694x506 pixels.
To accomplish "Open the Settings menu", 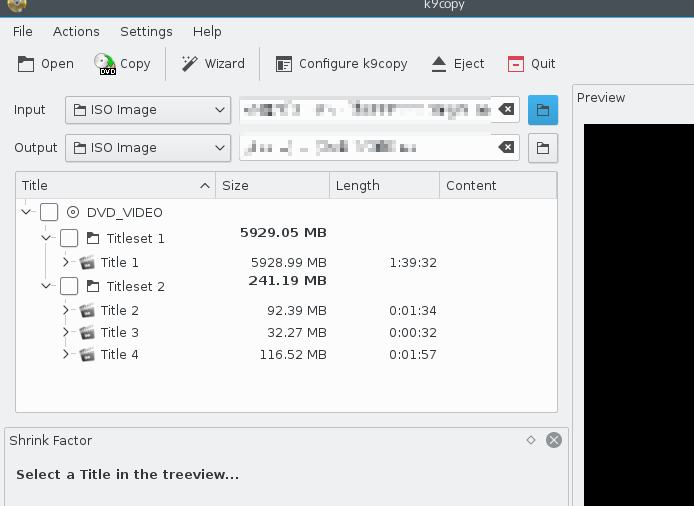I will (146, 31).
